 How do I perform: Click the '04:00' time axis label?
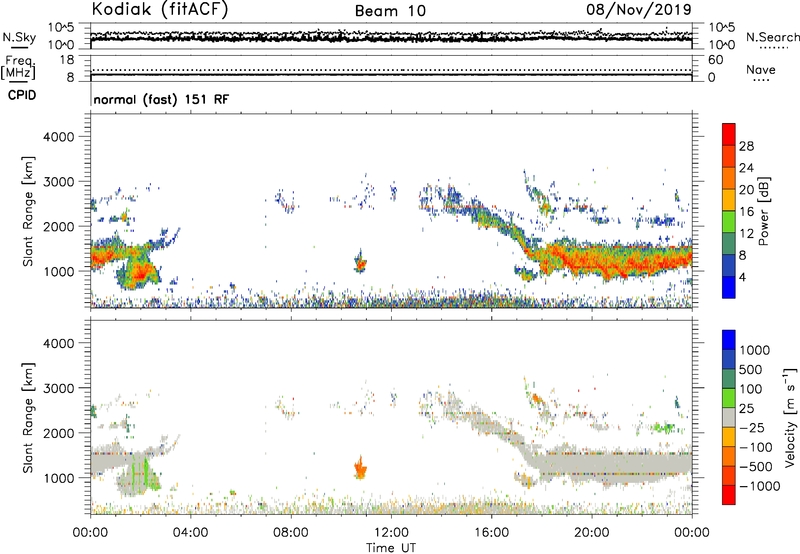pos(191,533)
